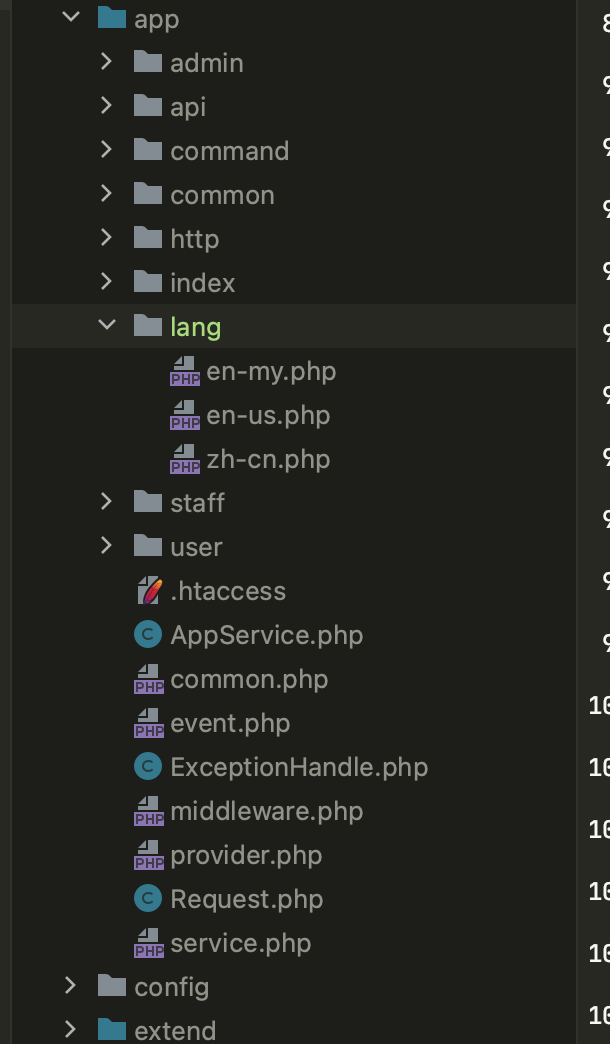Screen dimensions: 610x1044
Task: Click the extend folder icon
Action: click(x=112, y=1029)
